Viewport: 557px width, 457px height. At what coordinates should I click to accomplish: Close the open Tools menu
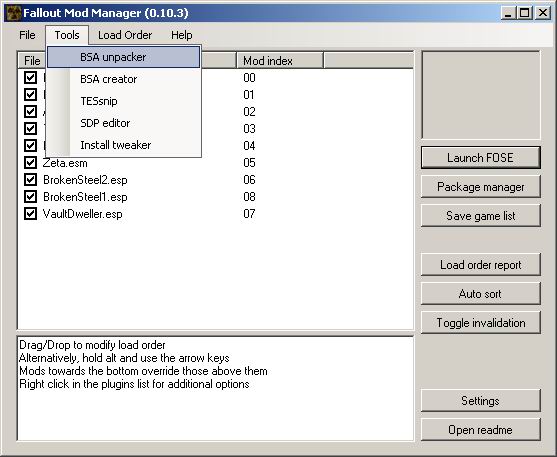point(67,35)
